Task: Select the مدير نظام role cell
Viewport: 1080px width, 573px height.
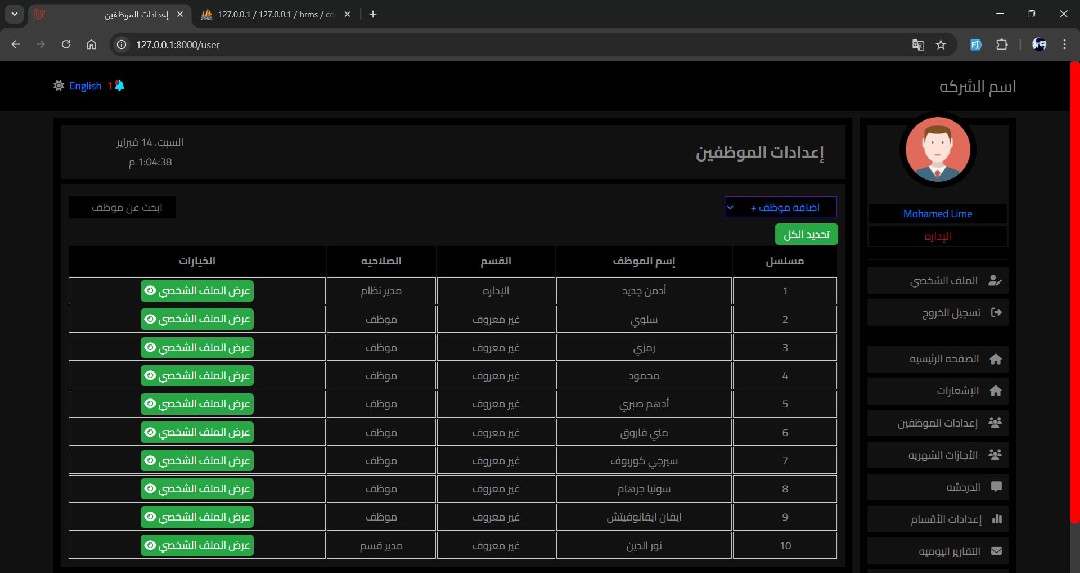Action: [381, 291]
